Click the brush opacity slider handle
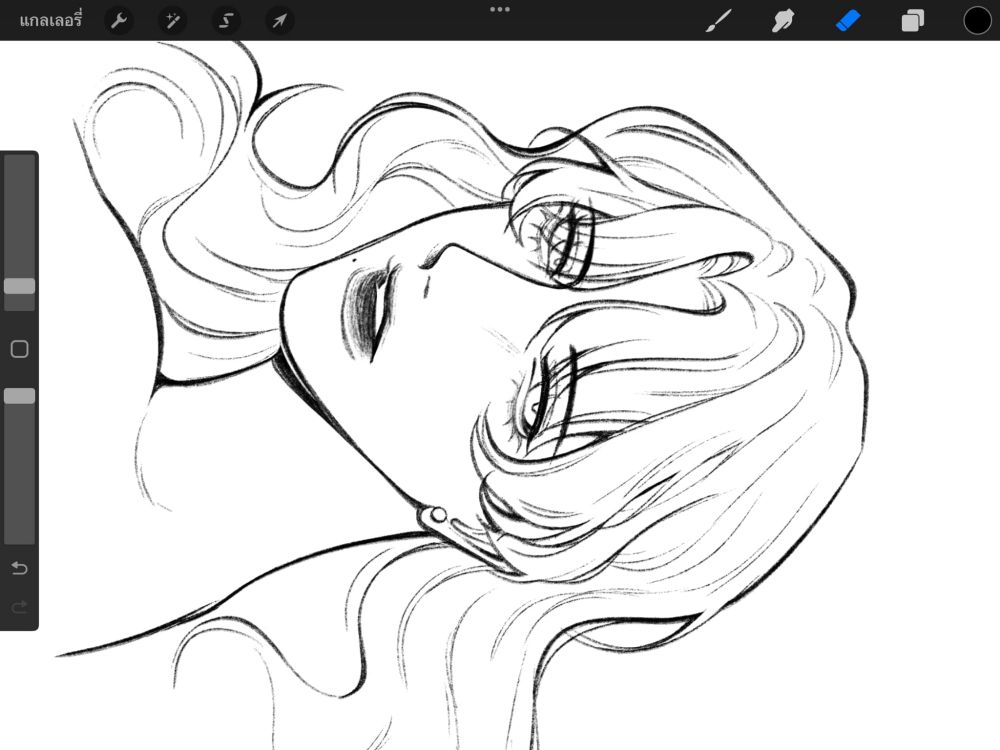The height and width of the screenshot is (750, 1000). [20, 396]
